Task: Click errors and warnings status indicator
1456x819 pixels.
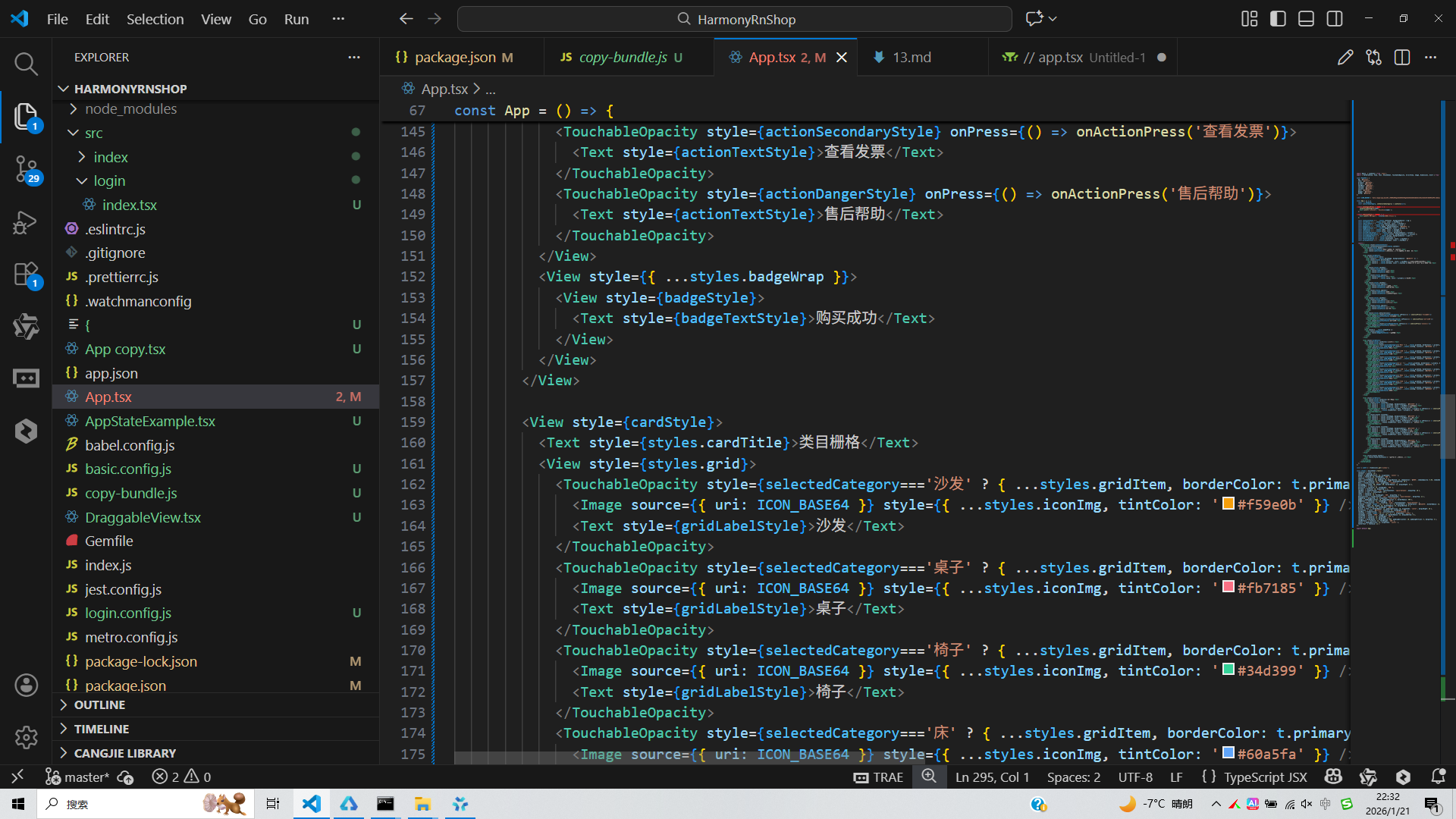Action: click(181, 777)
